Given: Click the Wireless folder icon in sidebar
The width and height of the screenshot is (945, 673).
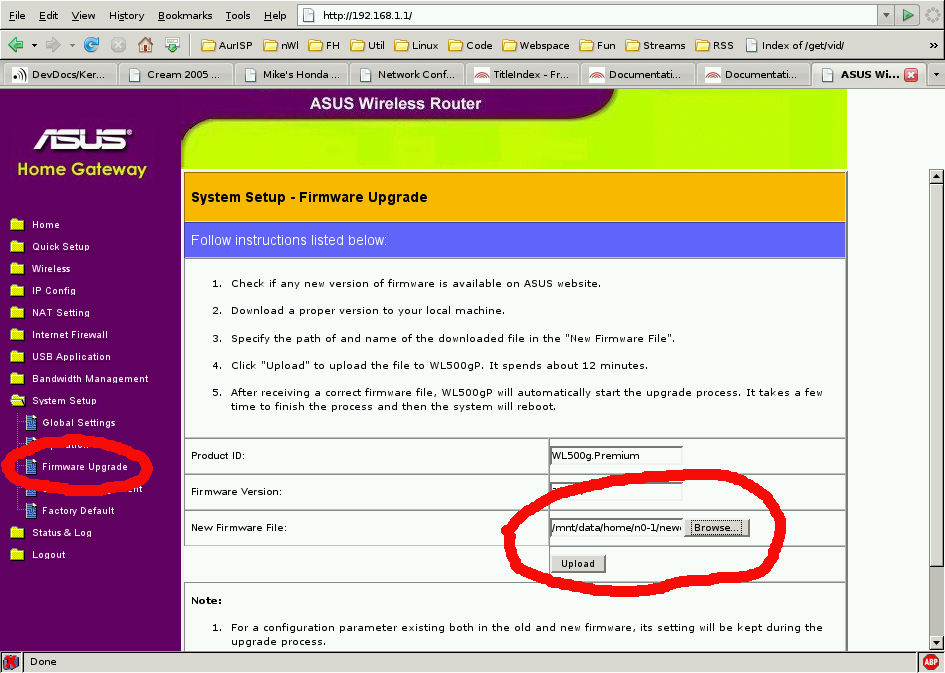Looking at the screenshot, I should pyautogui.click(x=17, y=268).
